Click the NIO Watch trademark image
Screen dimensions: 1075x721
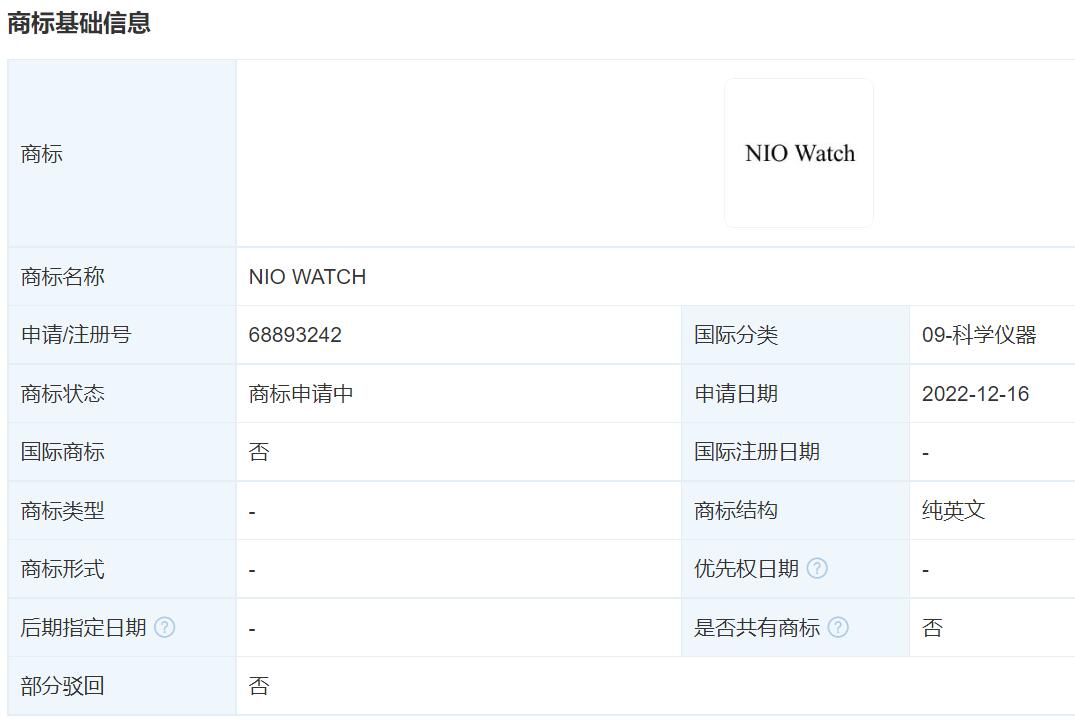pos(798,152)
